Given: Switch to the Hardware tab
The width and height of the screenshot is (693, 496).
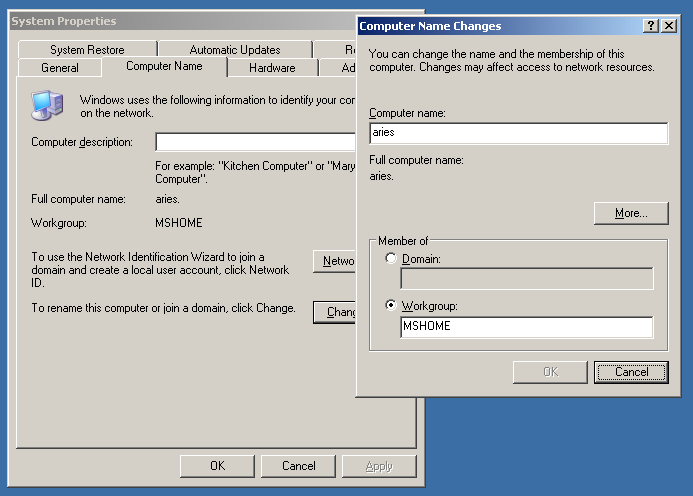Looking at the screenshot, I should (x=272, y=68).
